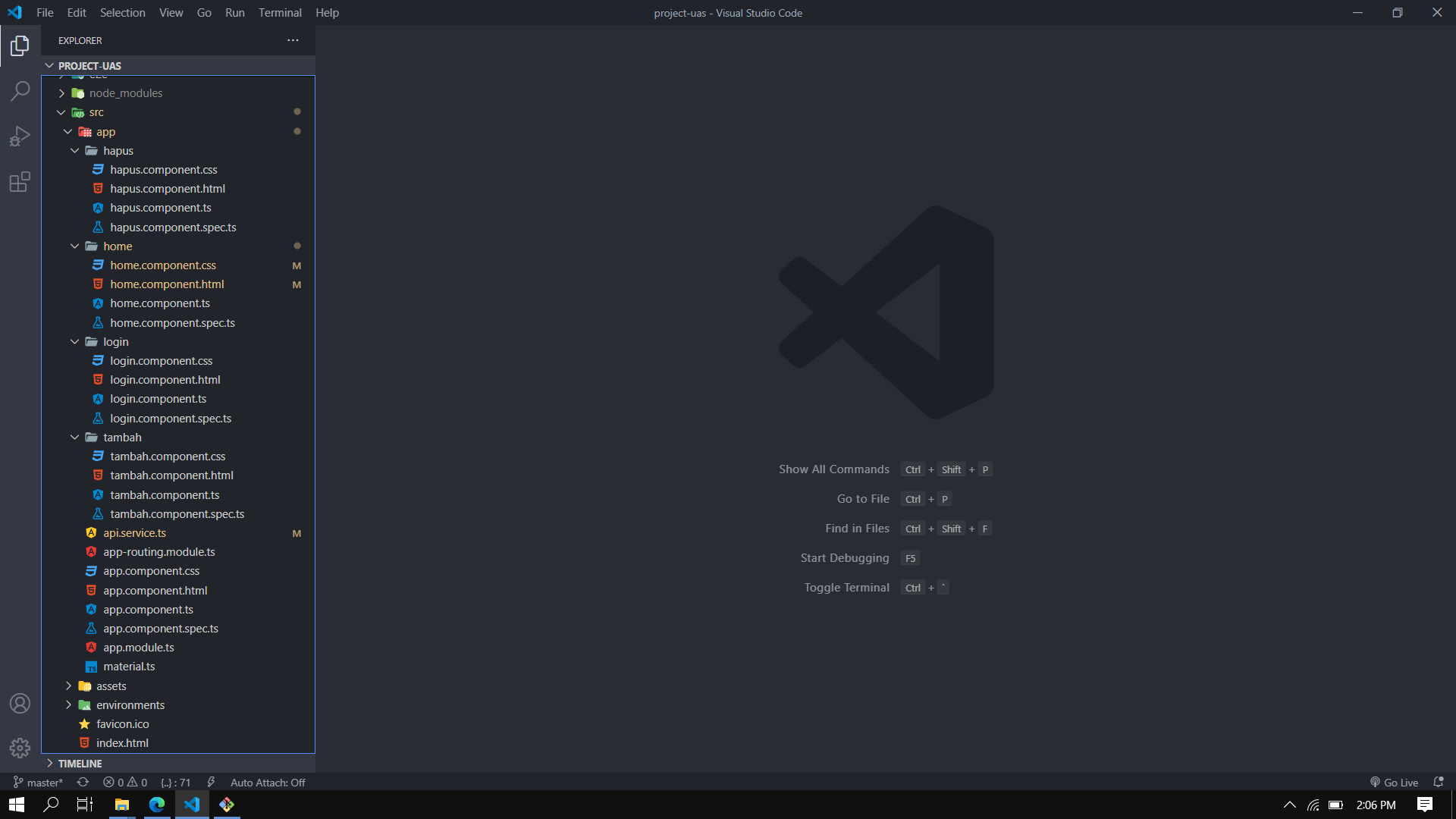Toggle Auto Attach: Off in status bar
This screenshot has width=1456, height=819.
268,782
